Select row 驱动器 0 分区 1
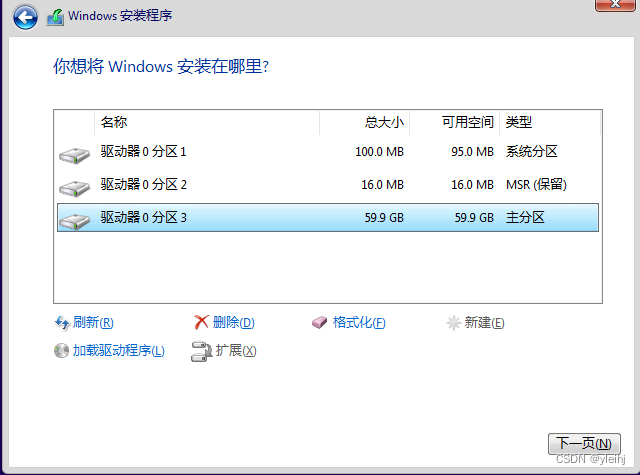Screen dimensions: 640x475 point(328,152)
